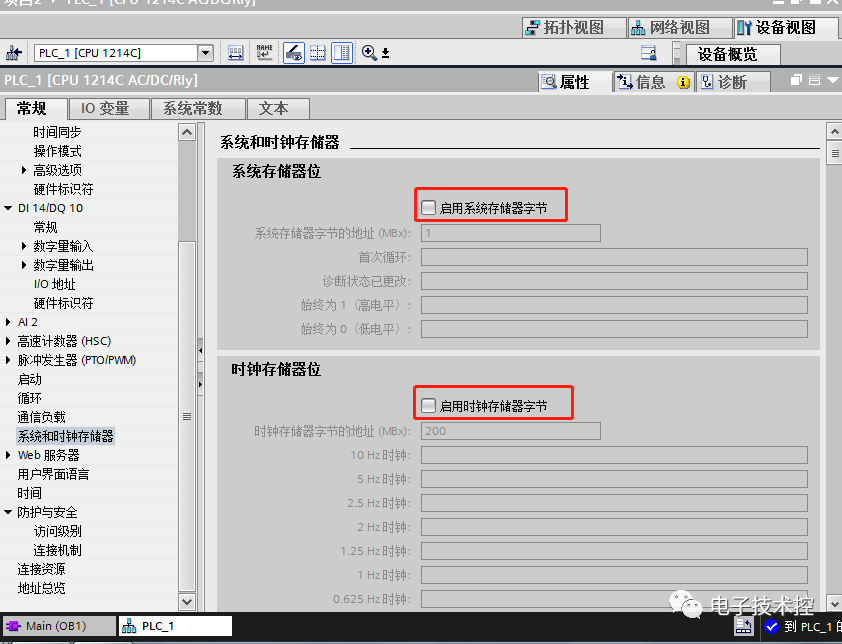Open the 属性 inspector tab
Viewport: 842px width, 644px height.
coord(575,82)
